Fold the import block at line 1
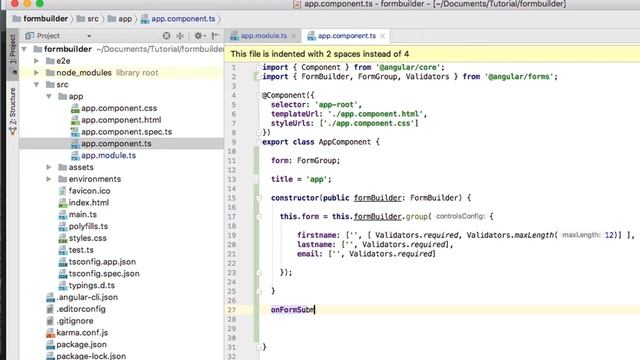The image size is (640, 360). pos(259,67)
